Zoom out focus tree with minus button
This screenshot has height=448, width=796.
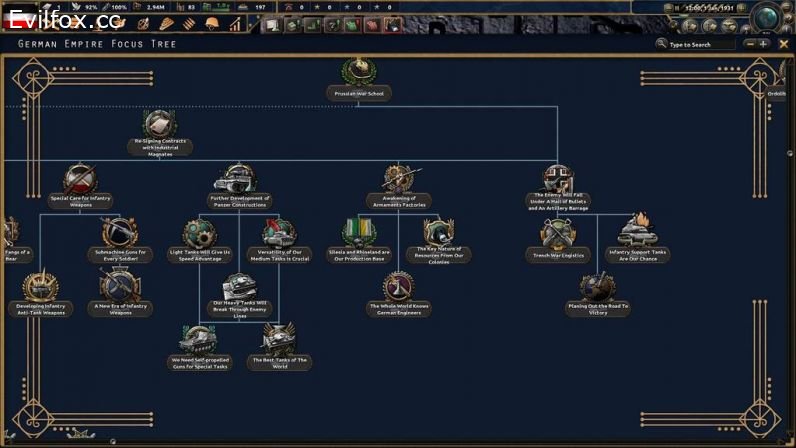(749, 44)
